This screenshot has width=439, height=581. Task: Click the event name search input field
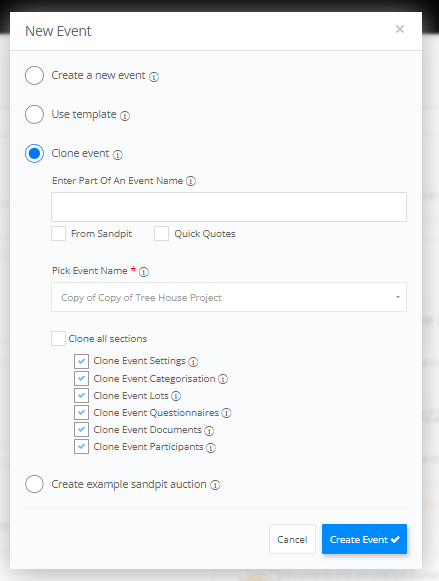click(x=229, y=207)
